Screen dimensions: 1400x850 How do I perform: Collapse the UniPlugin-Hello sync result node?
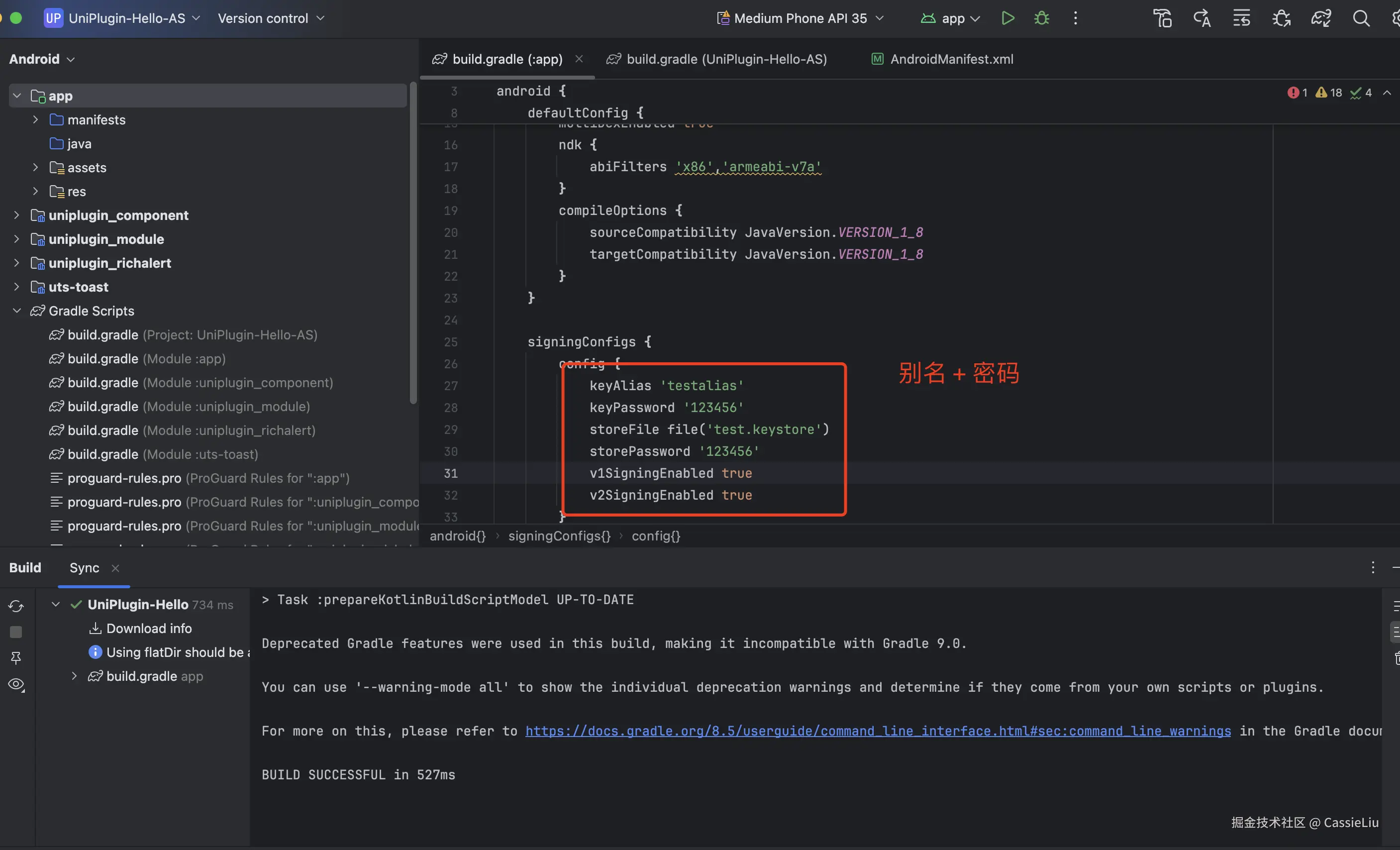56,604
